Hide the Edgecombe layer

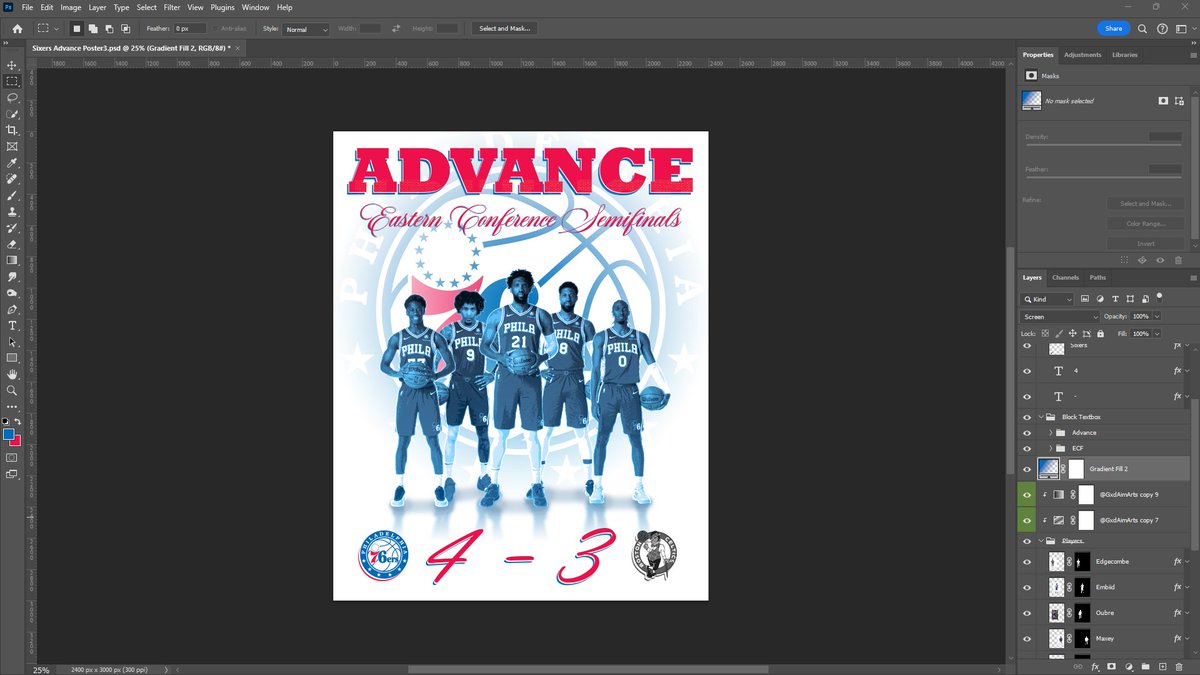tap(1027, 562)
